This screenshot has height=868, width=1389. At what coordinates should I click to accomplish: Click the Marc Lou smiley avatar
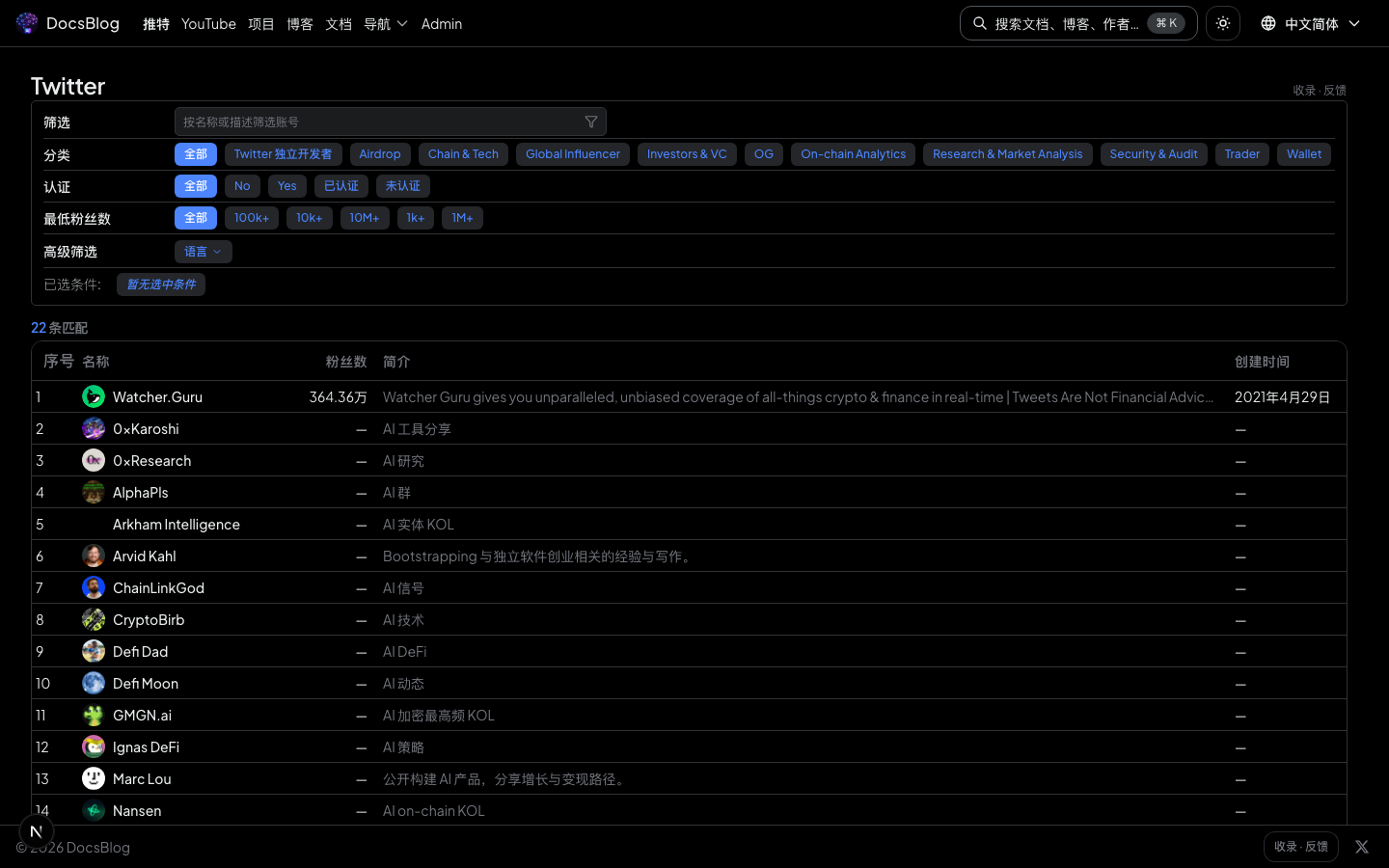[94, 778]
